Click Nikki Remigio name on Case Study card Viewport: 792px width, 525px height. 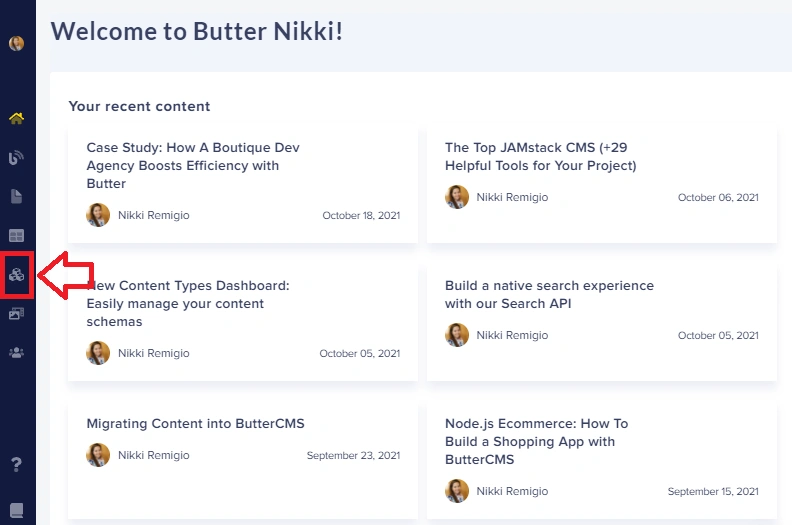coord(154,215)
